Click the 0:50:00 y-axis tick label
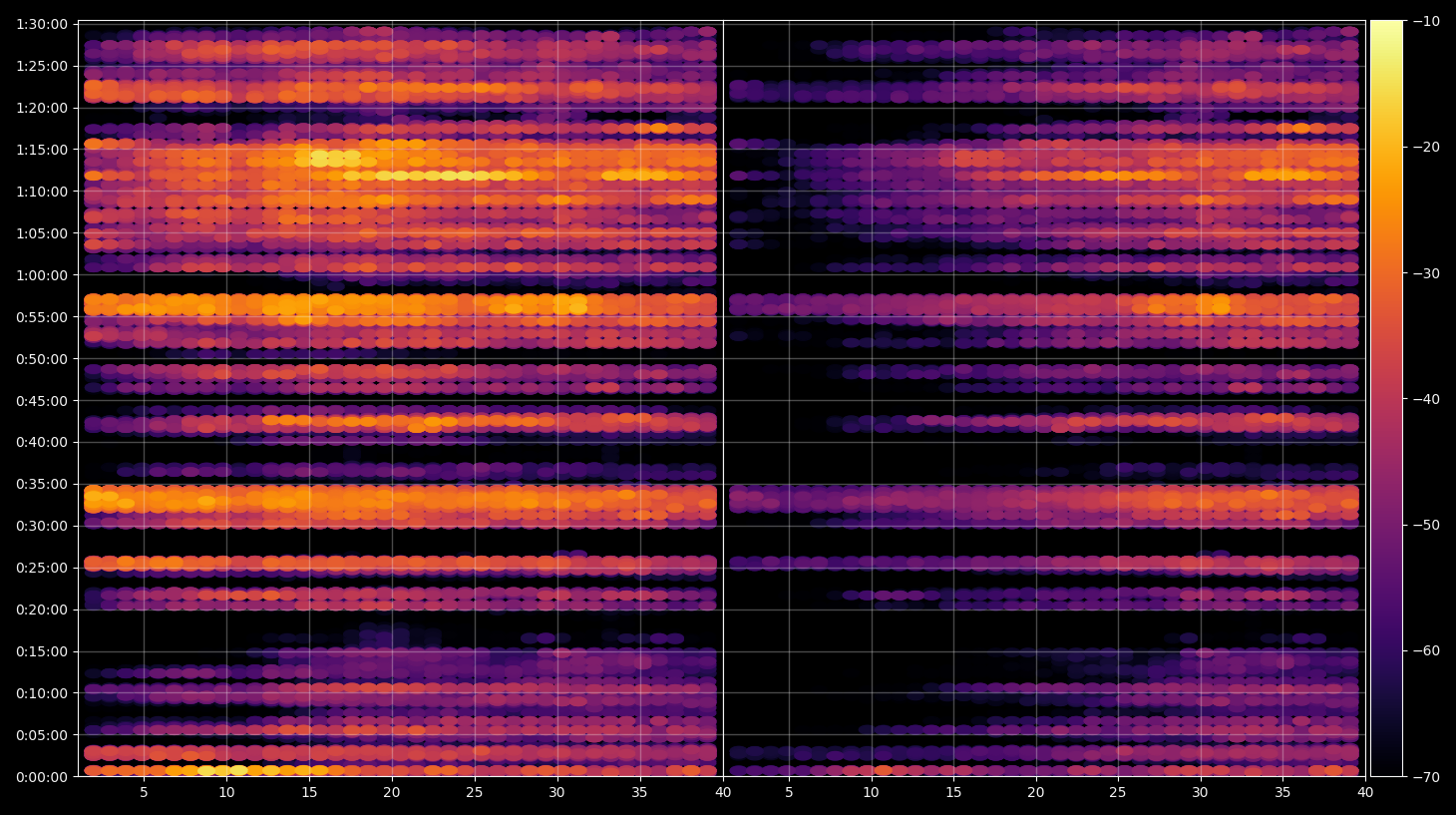The width and height of the screenshot is (1456, 815). 42,359
